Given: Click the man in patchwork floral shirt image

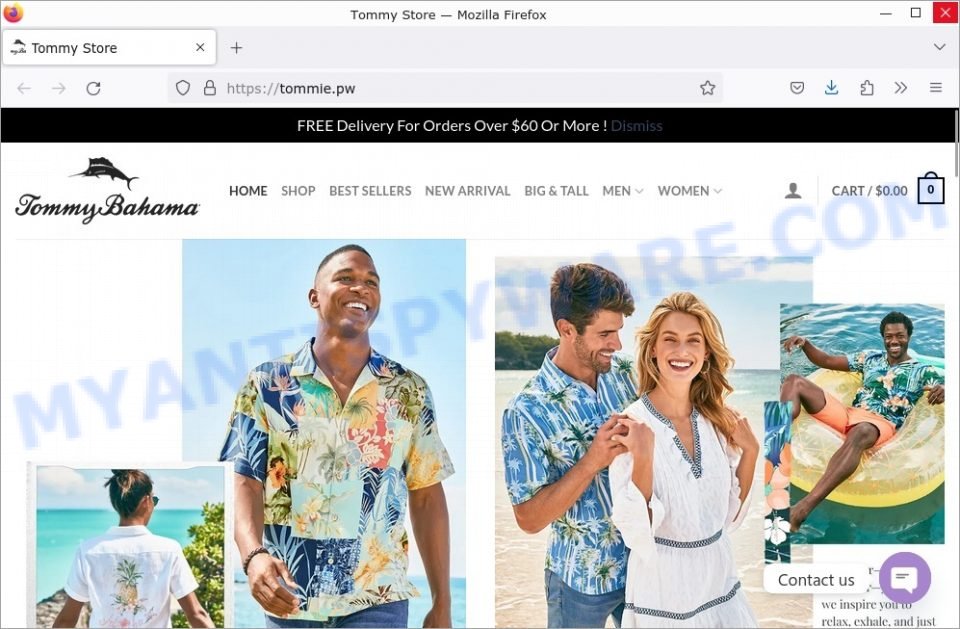Looking at the screenshot, I should click(324, 434).
